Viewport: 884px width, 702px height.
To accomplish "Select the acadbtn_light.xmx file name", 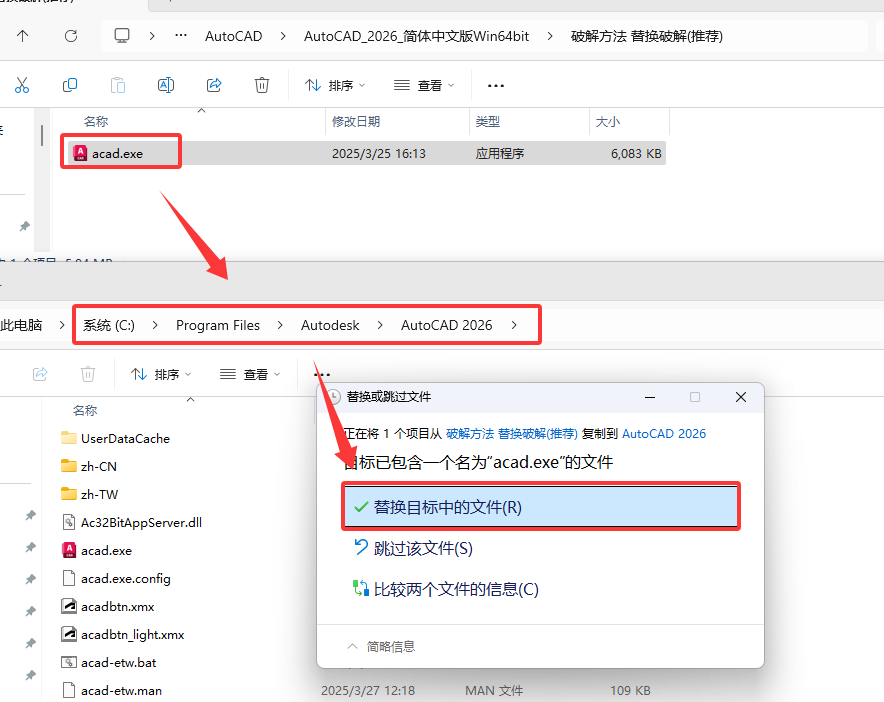I will pos(132,634).
